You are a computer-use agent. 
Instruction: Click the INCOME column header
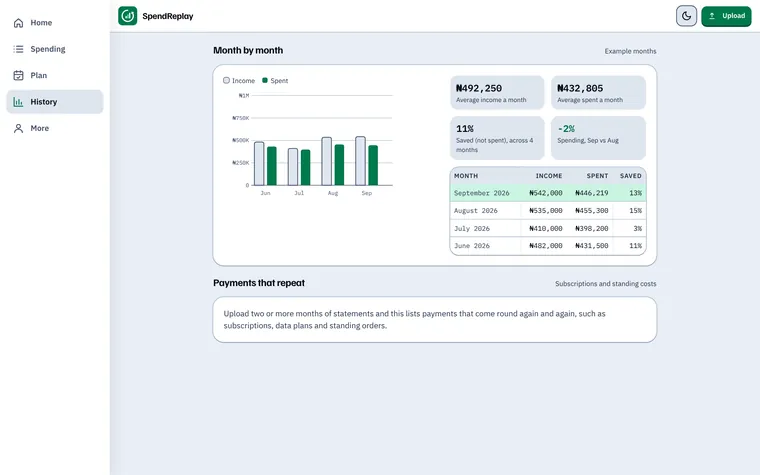tap(549, 176)
